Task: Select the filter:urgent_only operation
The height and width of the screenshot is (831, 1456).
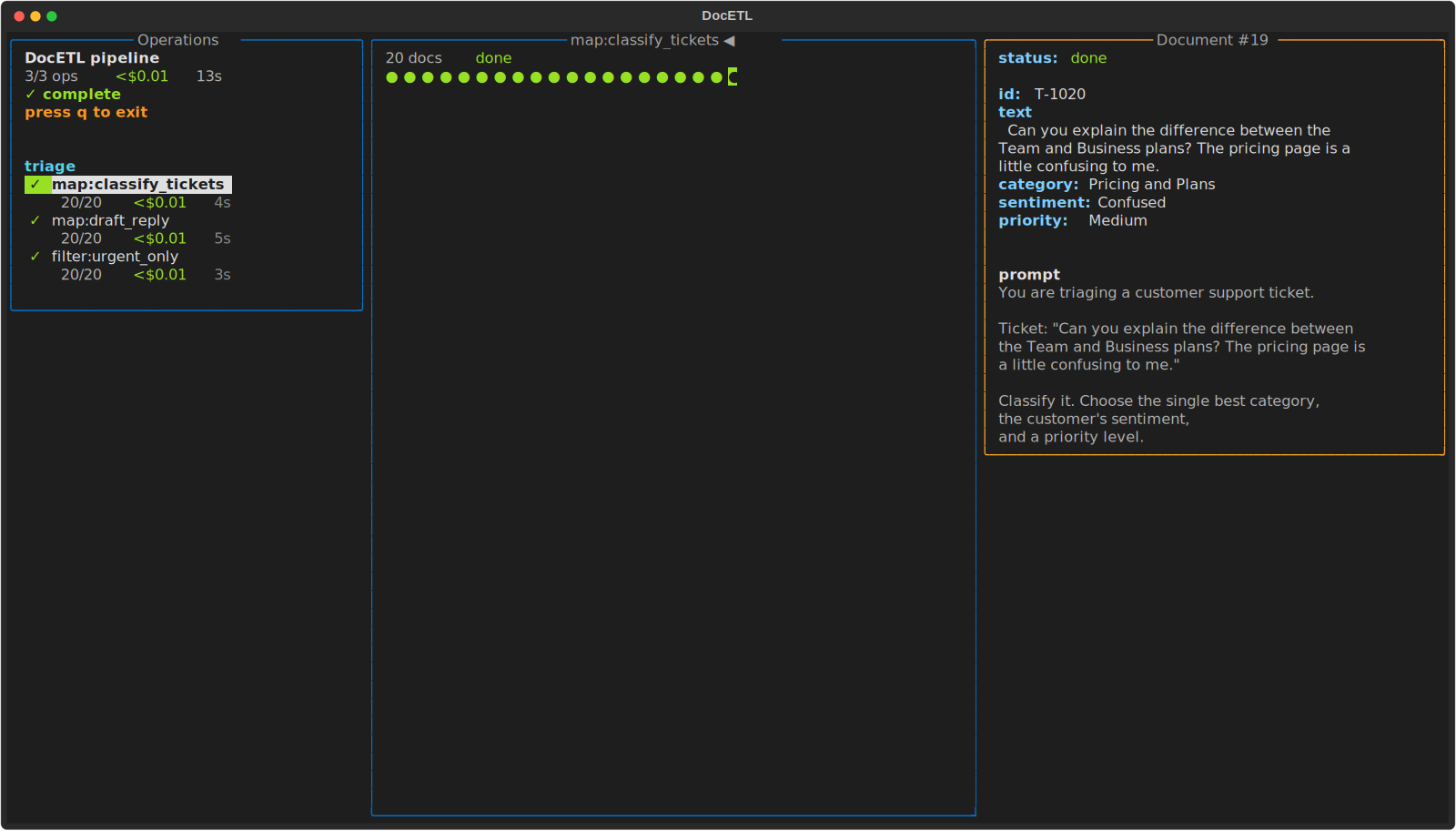Action: tap(115, 257)
